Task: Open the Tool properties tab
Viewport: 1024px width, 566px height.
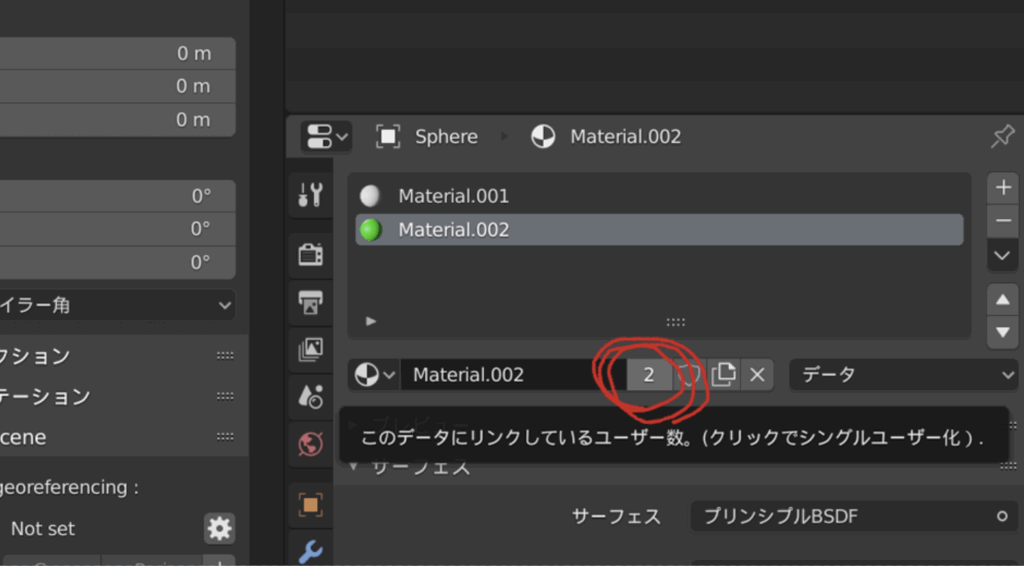Action: tap(310, 195)
